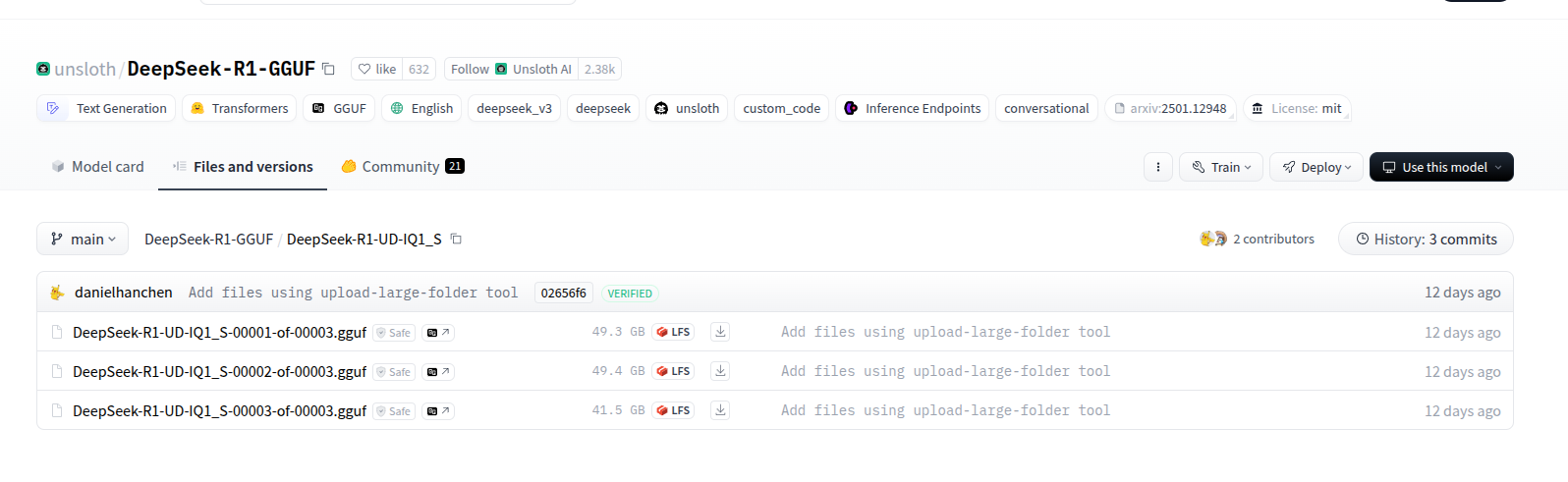The width and height of the screenshot is (1568, 482).
Task: Click the like heart button
Action: [377, 69]
